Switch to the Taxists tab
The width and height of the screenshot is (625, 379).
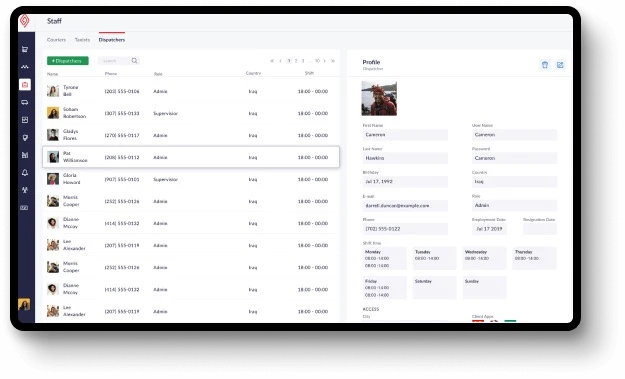click(x=82, y=40)
